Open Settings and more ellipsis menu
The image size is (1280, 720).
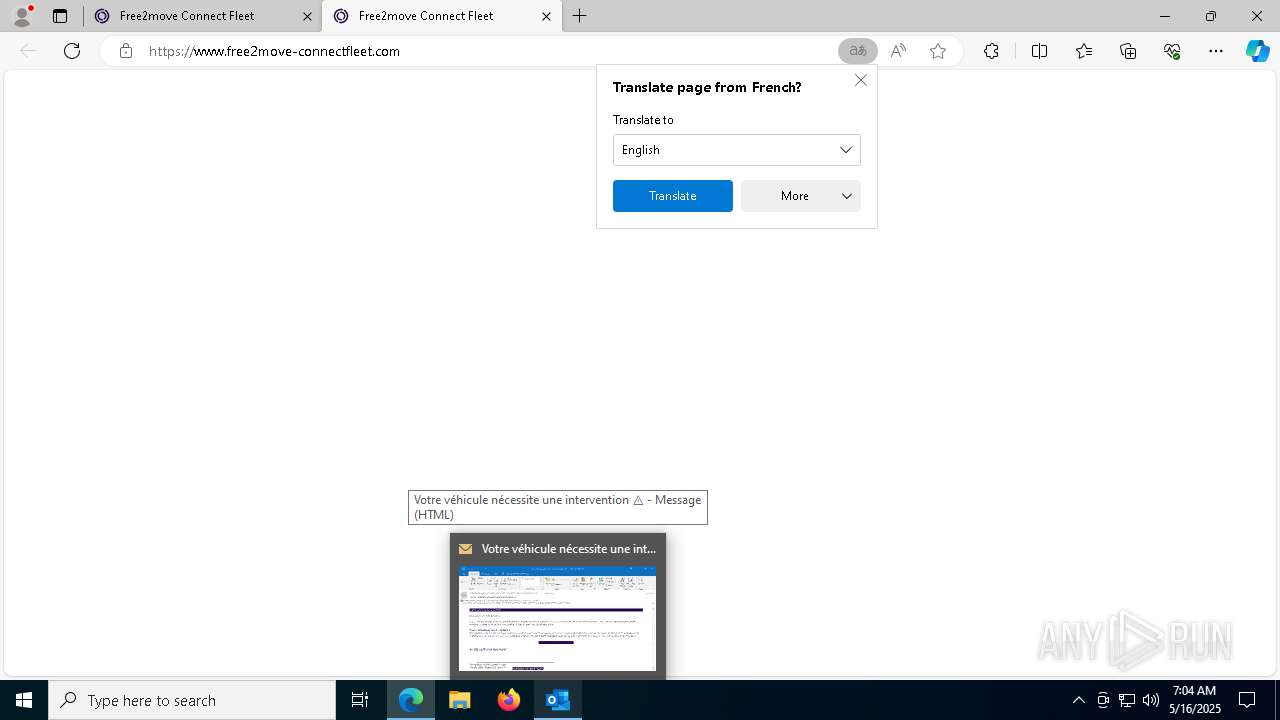1216,51
